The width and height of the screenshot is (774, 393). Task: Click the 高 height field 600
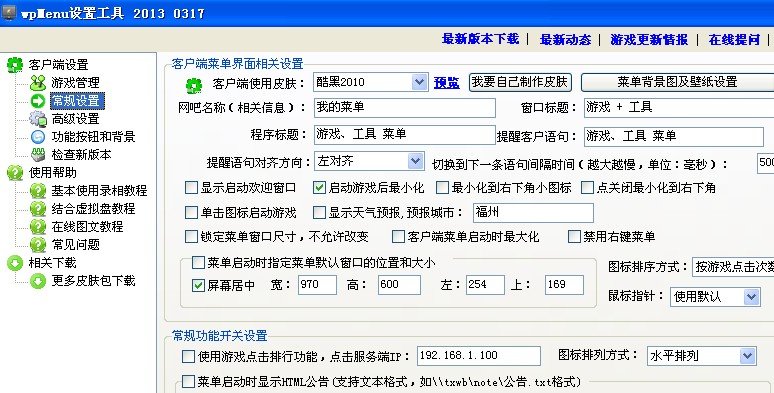[399, 285]
